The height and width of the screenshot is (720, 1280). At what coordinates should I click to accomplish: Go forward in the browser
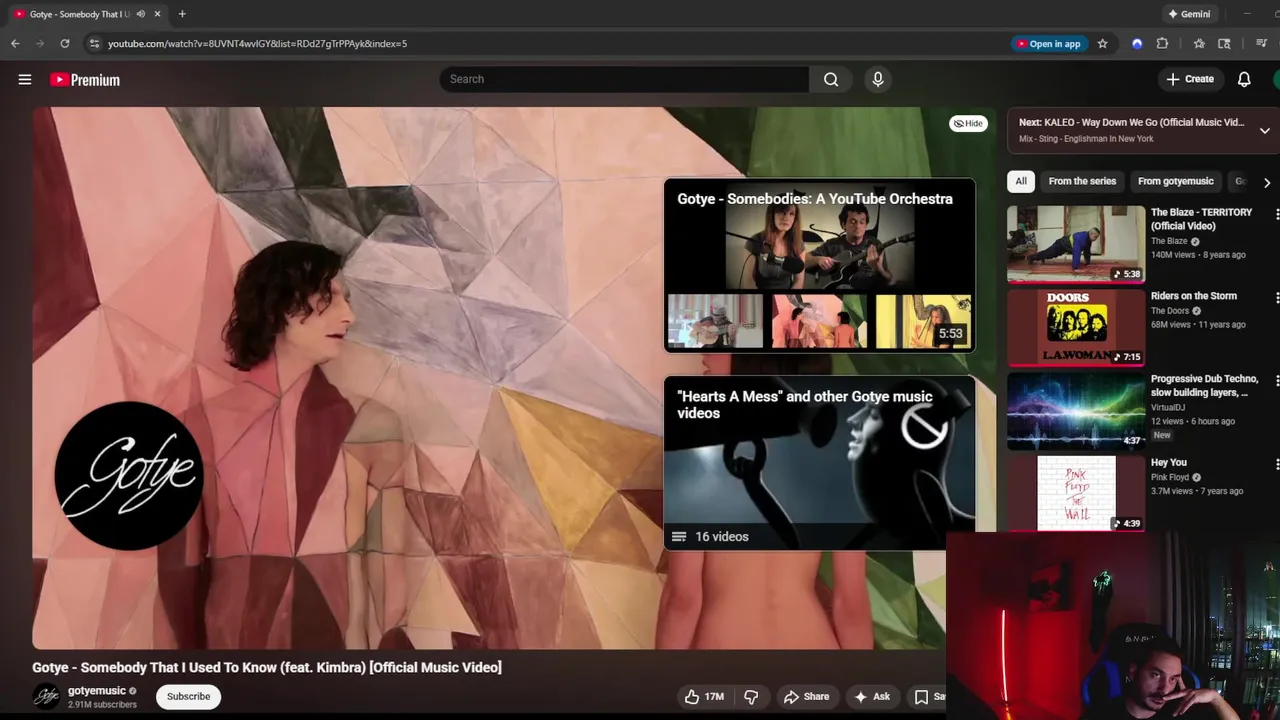point(40,43)
